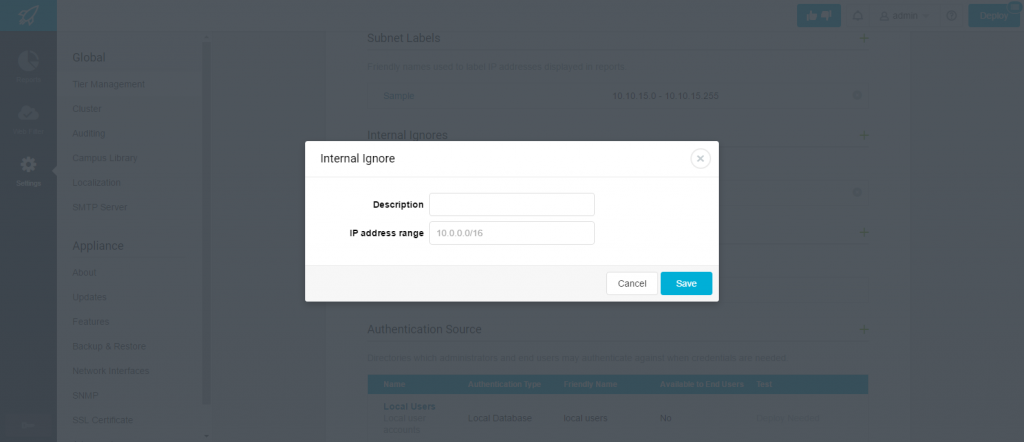Click the sidebar scroll down arrow
1024x442 pixels.
207,436
